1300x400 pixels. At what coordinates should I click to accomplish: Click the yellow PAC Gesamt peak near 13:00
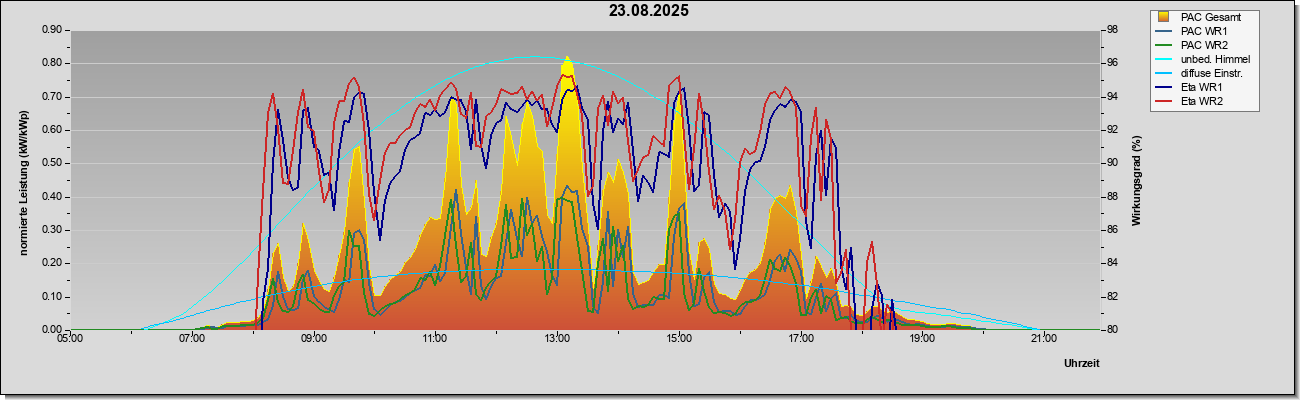pos(567,72)
